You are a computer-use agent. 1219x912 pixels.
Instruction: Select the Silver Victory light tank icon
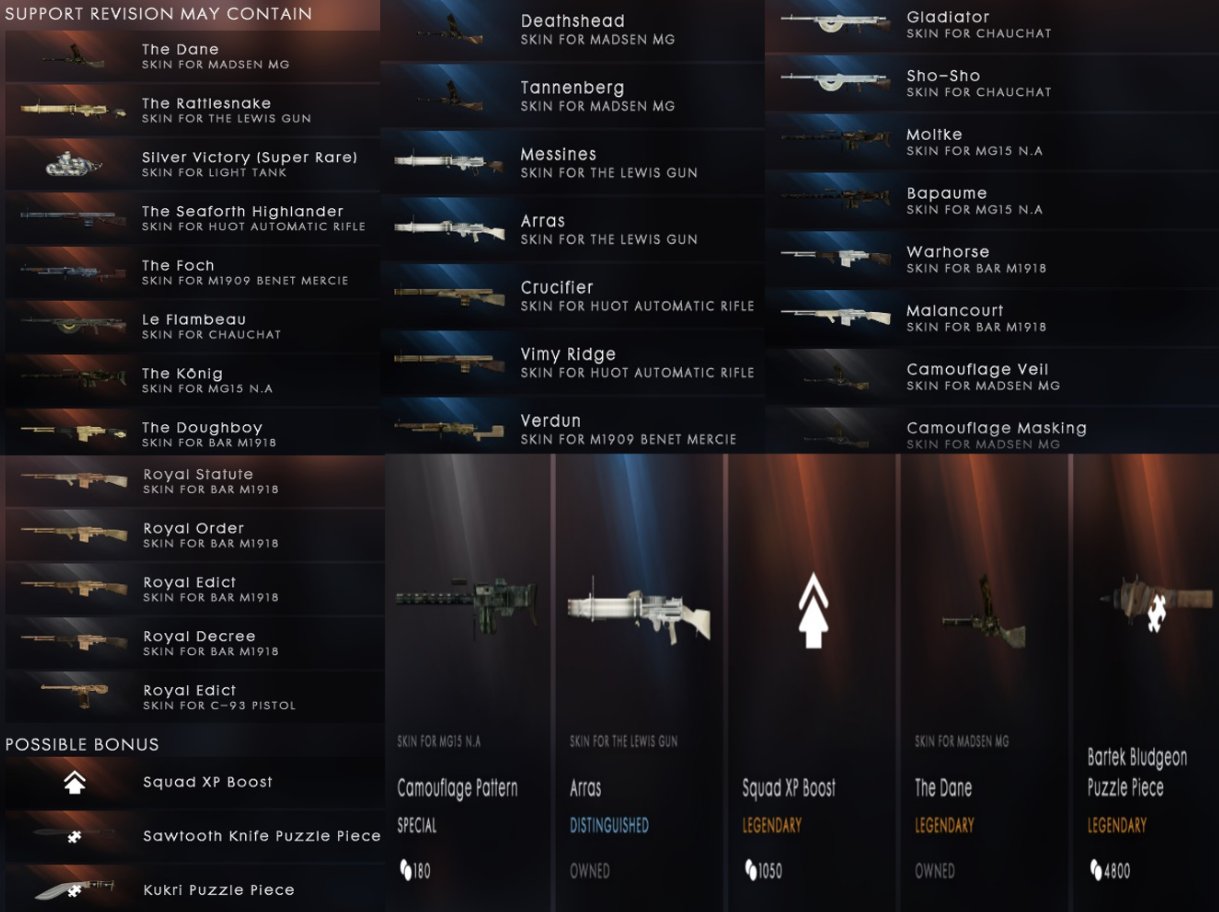point(73,165)
